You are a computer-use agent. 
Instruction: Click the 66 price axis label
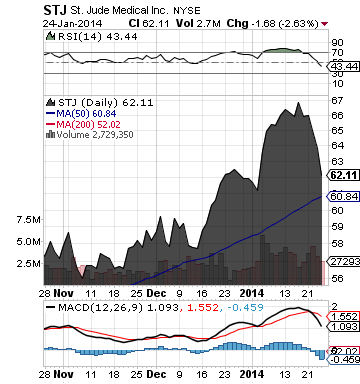337,116
